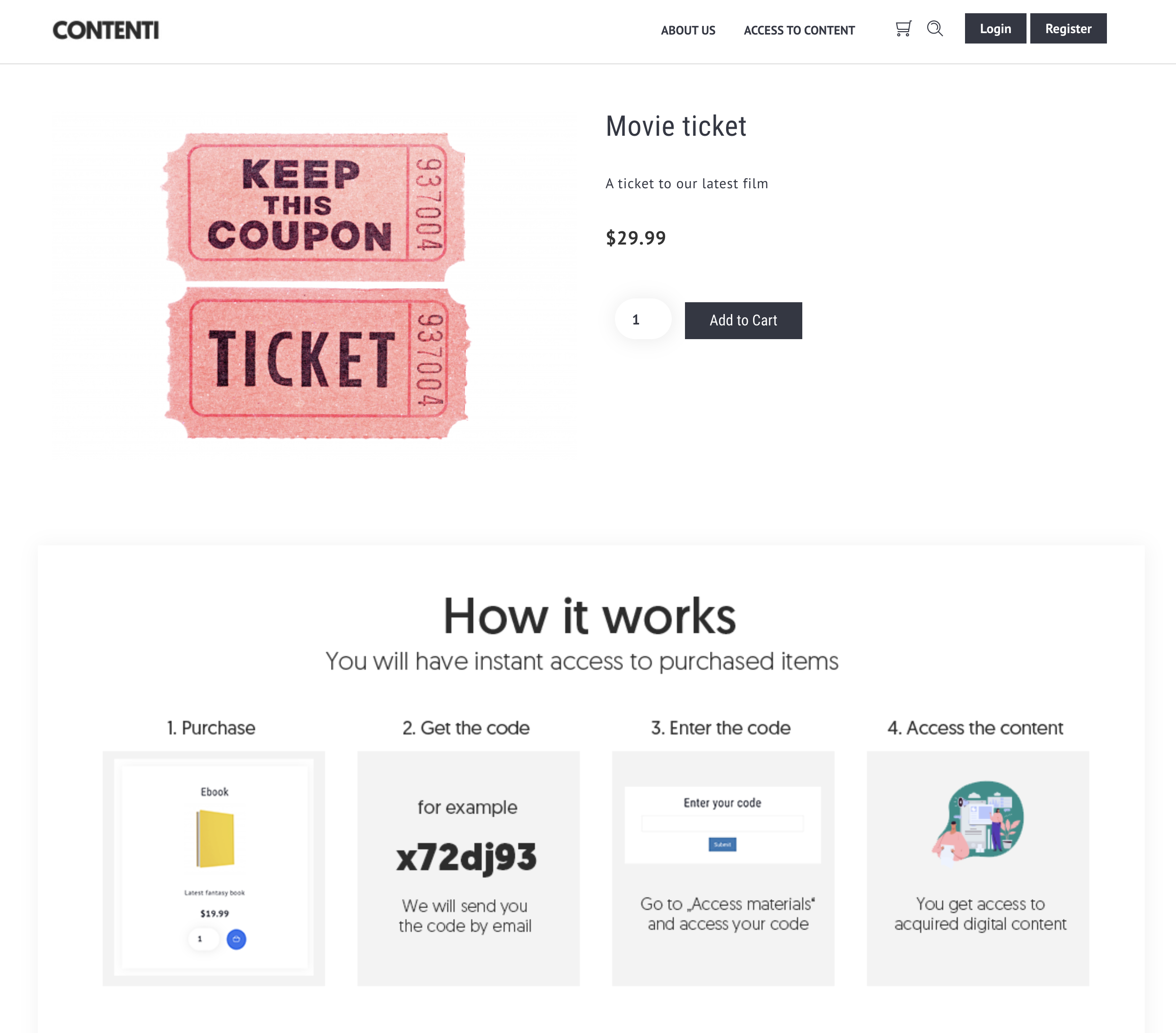This screenshot has width=1176, height=1033.
Task: Click the $29.99 price text
Action: pos(636,237)
